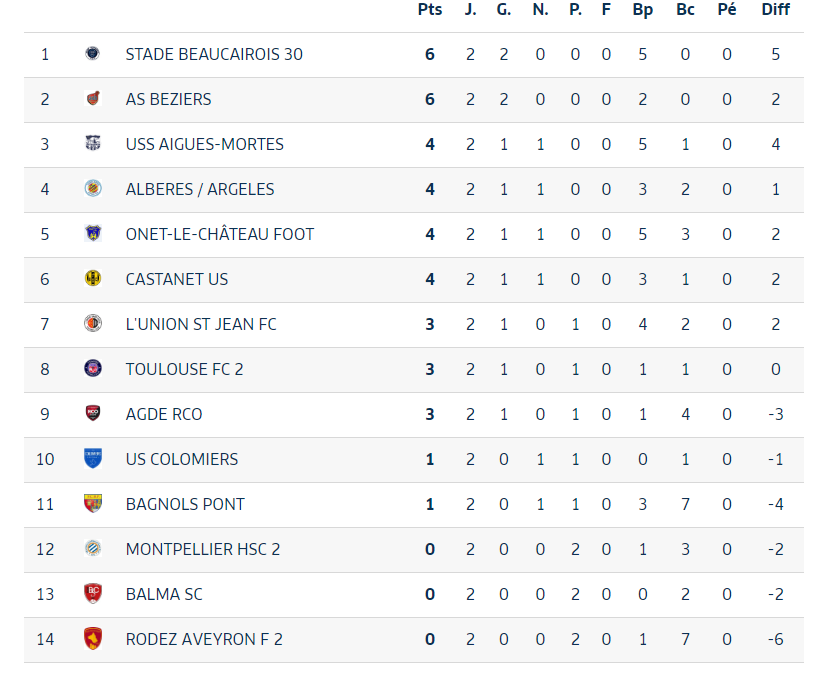Open the USS Aigues-Mortes crest icon

point(92,143)
